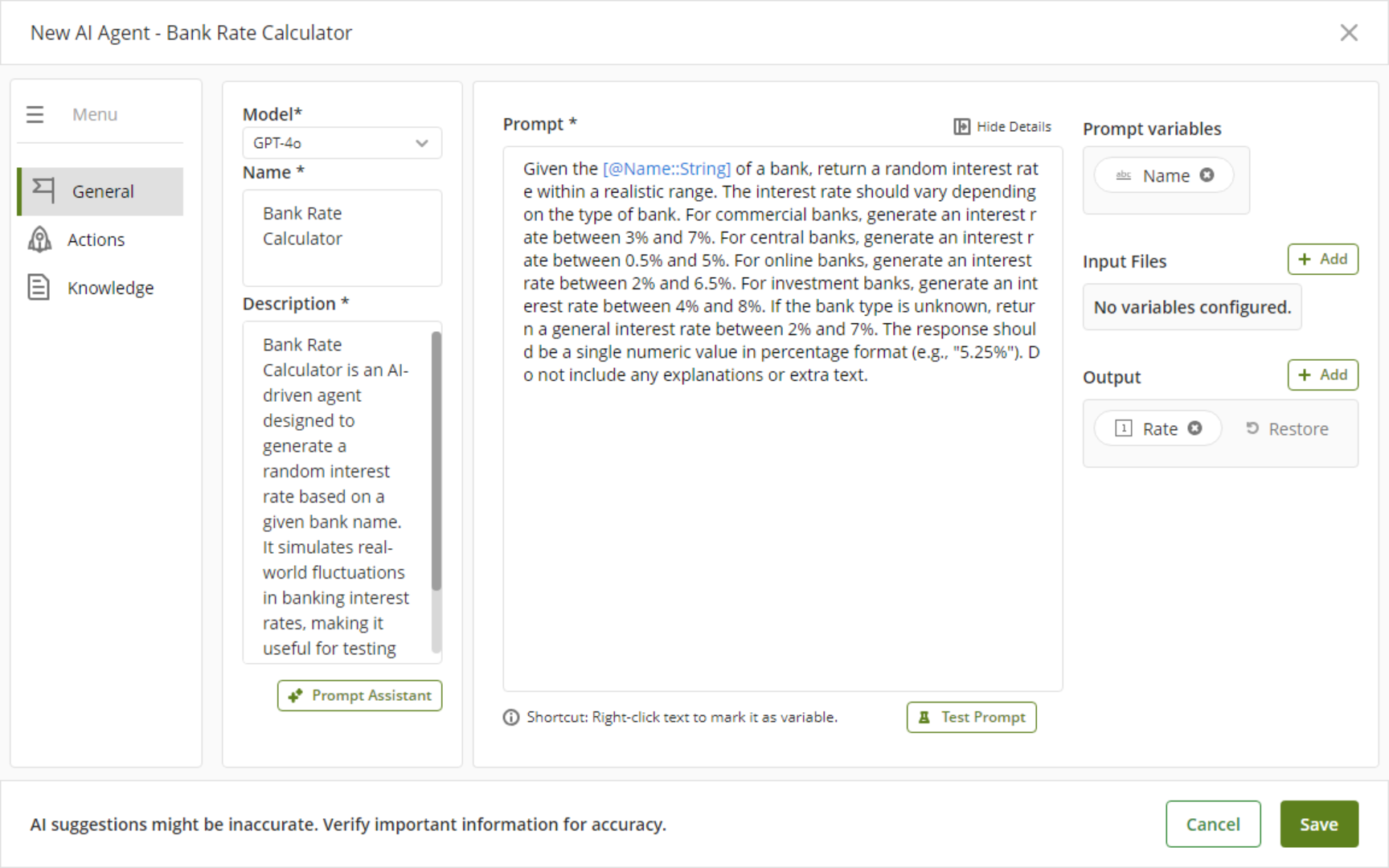Click the Knowledge document icon
This screenshot has height=868, width=1389.
(x=39, y=288)
